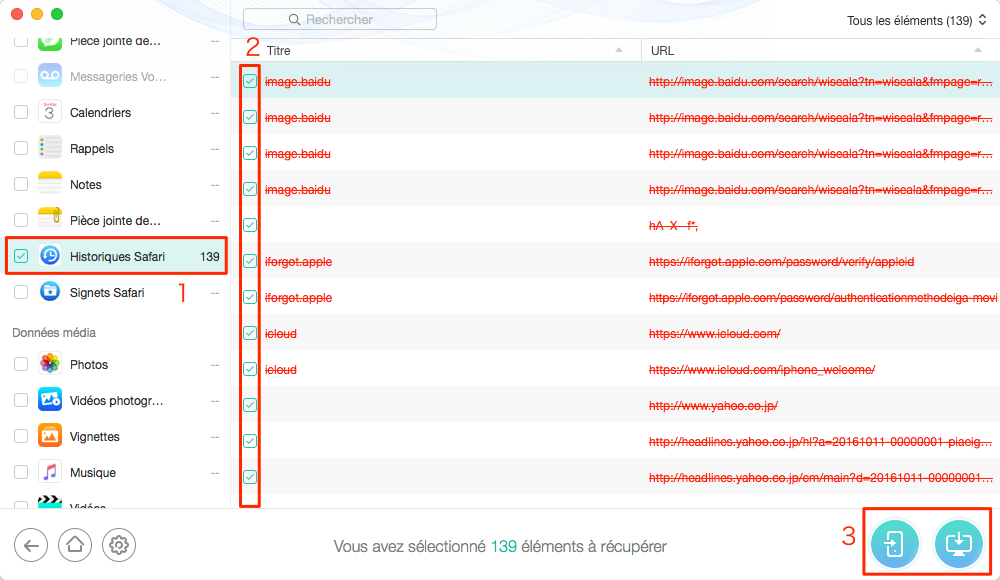1000x580 pixels.
Task: Click the magnifier icon in search box
Action: (x=294, y=20)
